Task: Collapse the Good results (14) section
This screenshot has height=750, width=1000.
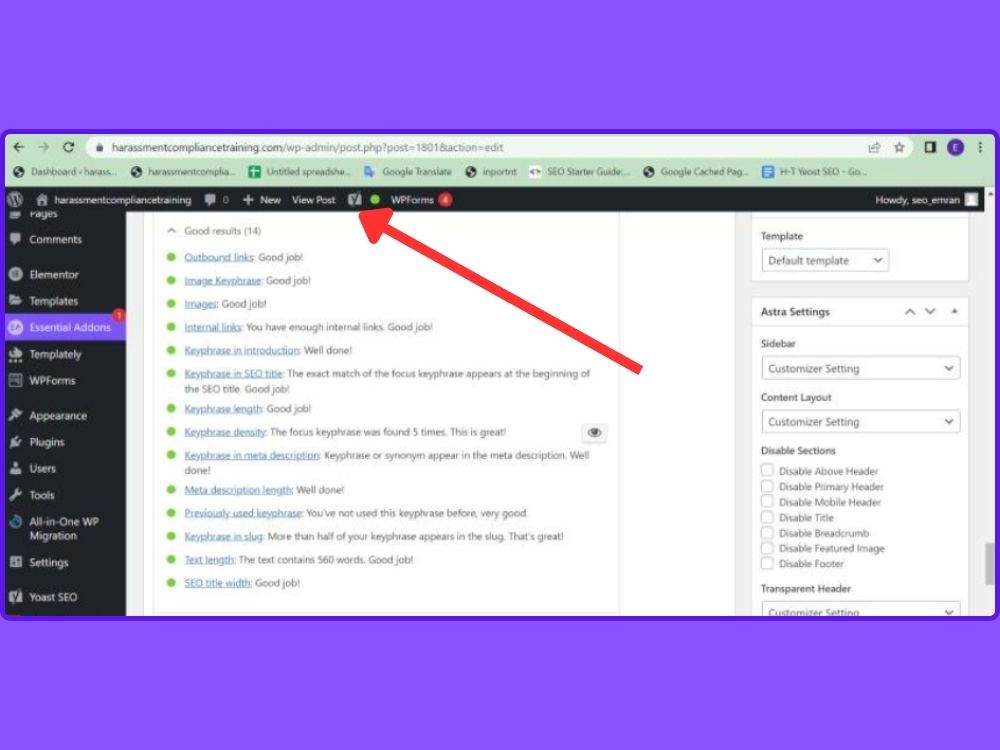Action: pyautogui.click(x=171, y=231)
